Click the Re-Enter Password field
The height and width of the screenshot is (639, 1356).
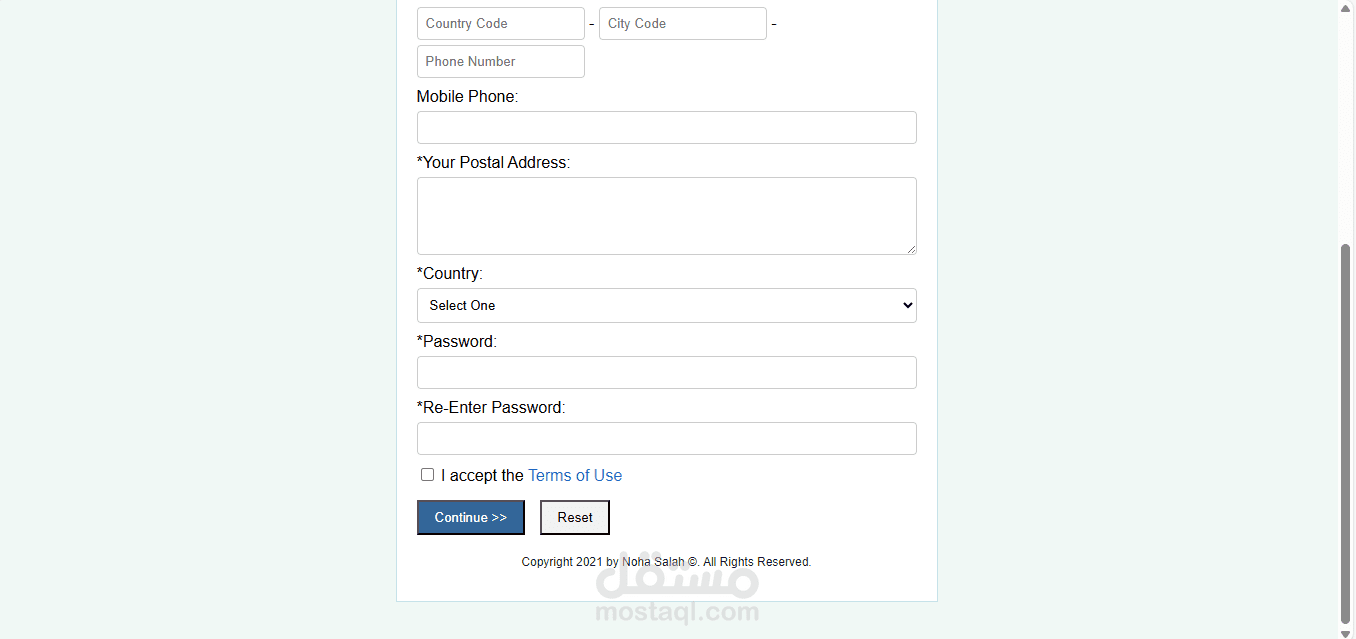(667, 438)
